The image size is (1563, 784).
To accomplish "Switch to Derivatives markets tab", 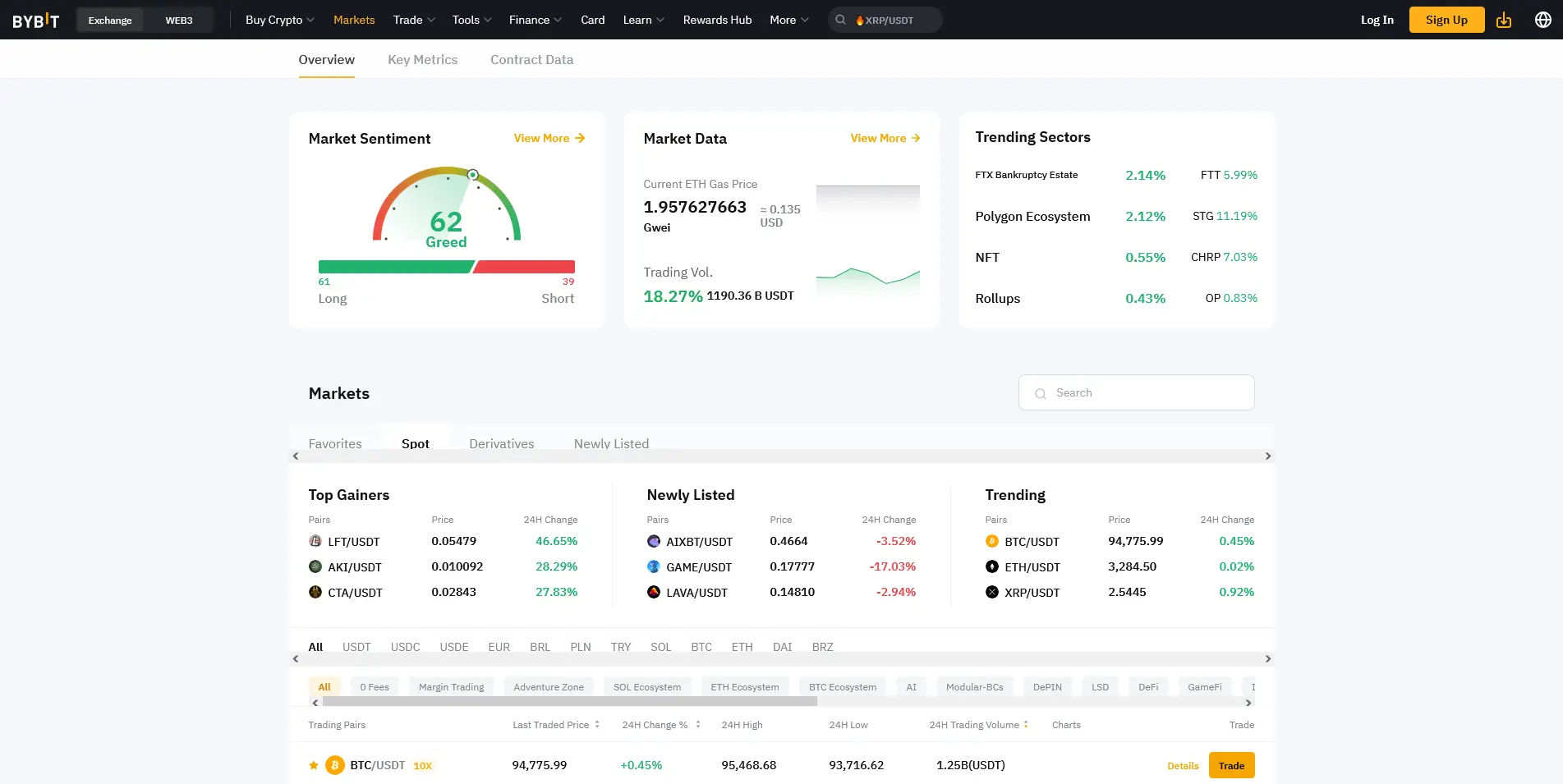I will (502, 443).
